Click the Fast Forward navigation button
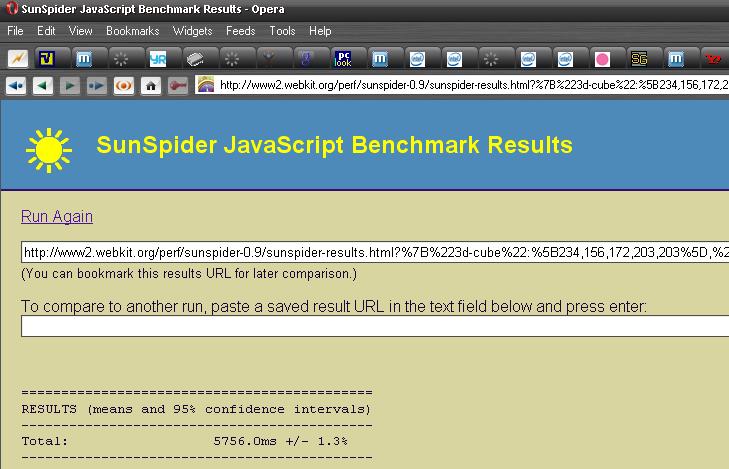Screen dimensions: 729x469 pyautogui.click(x=97, y=86)
